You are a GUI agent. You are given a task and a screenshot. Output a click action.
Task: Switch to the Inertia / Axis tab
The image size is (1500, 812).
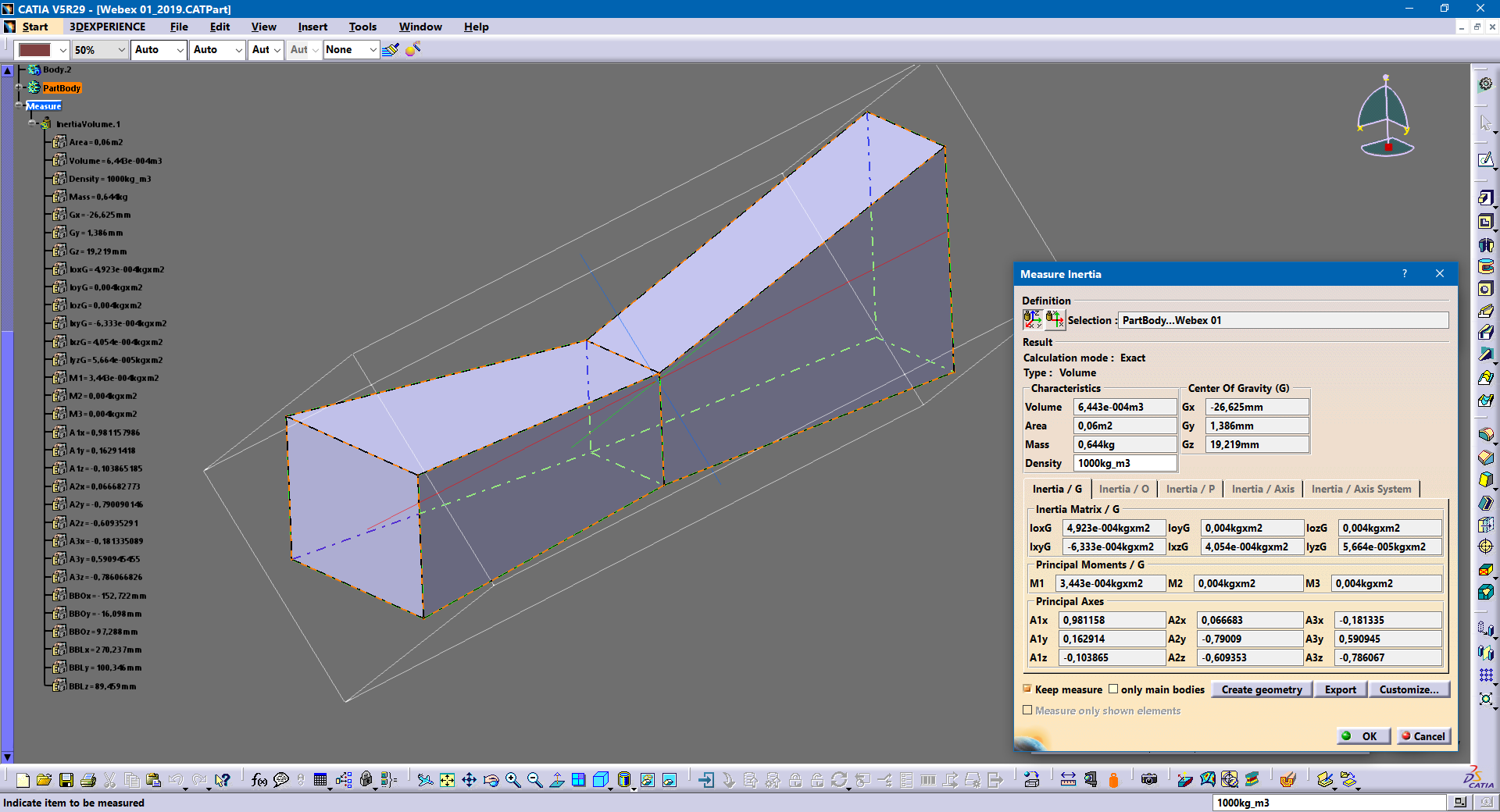click(1262, 489)
